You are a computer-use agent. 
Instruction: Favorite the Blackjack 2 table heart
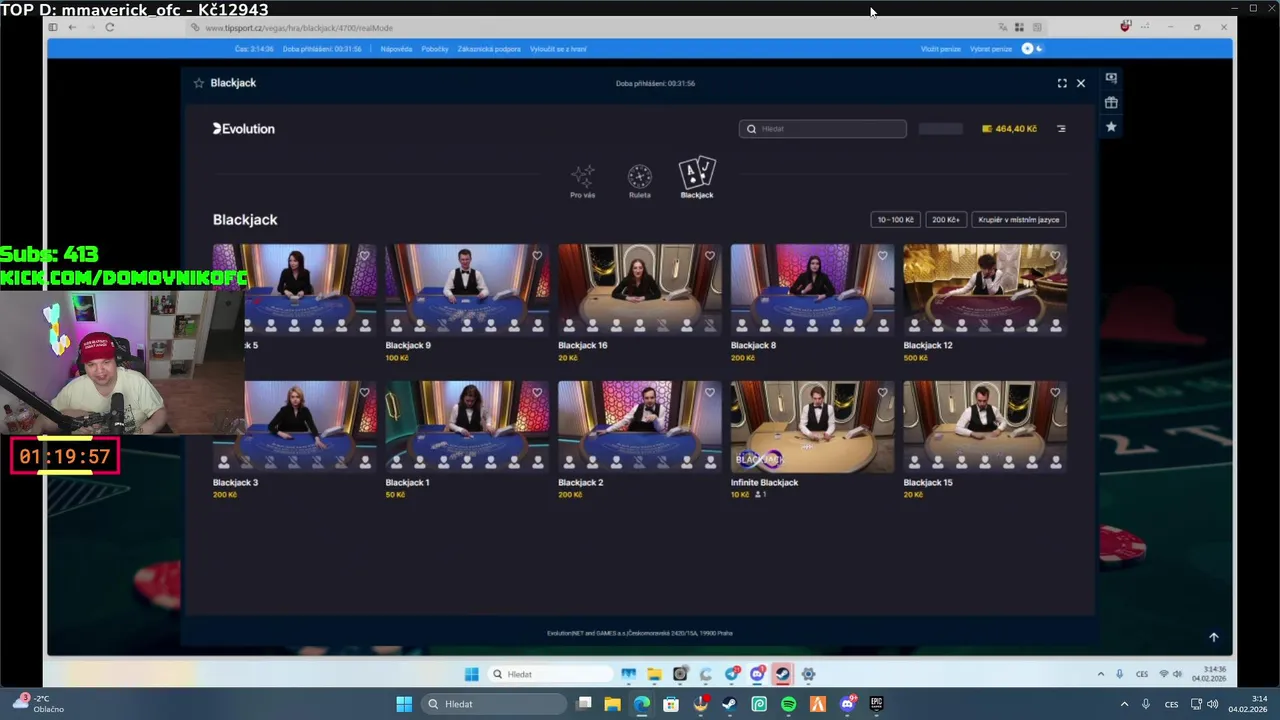[x=710, y=393]
